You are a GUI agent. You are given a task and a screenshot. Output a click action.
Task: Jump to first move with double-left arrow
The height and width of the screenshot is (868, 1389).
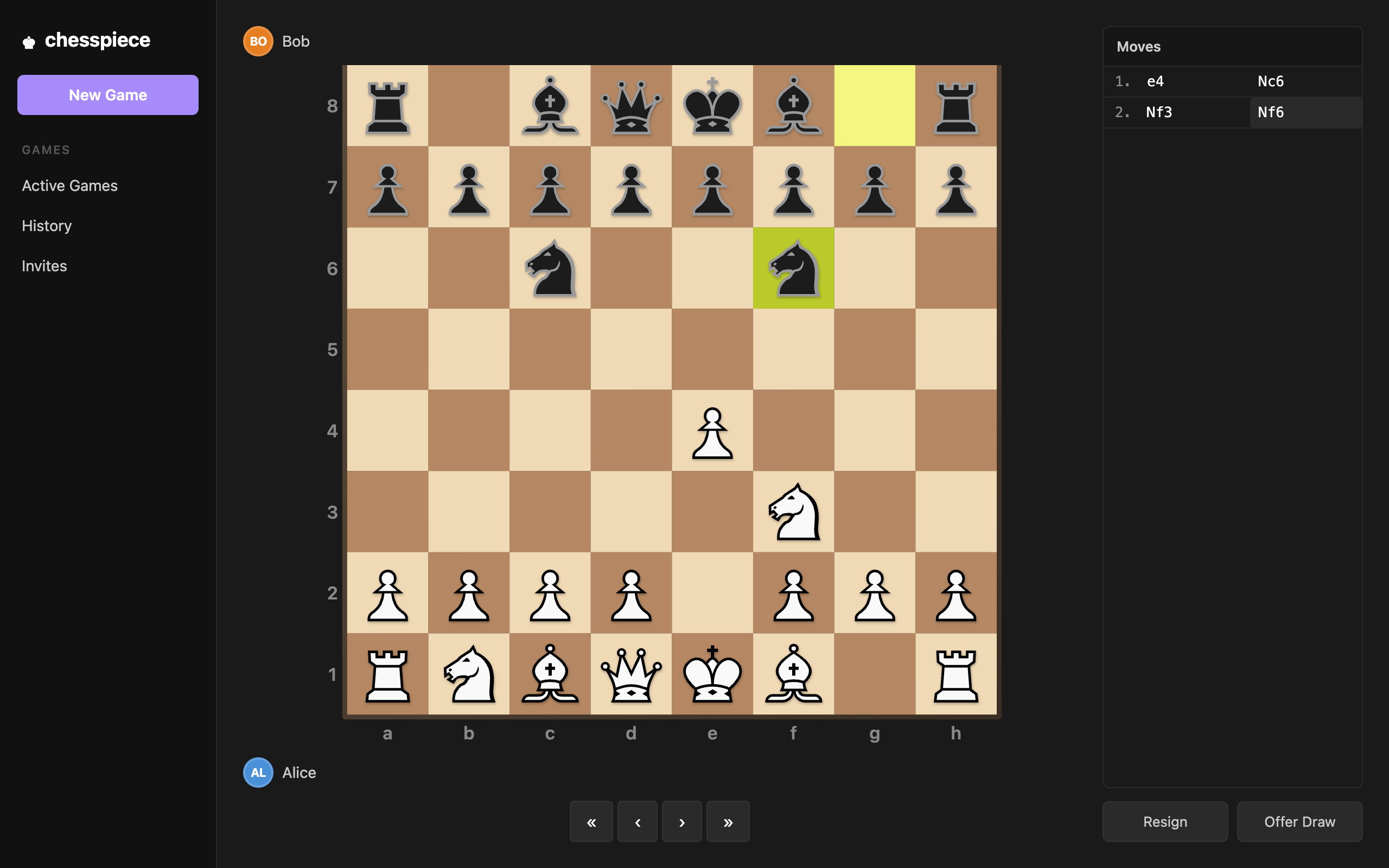point(591,821)
